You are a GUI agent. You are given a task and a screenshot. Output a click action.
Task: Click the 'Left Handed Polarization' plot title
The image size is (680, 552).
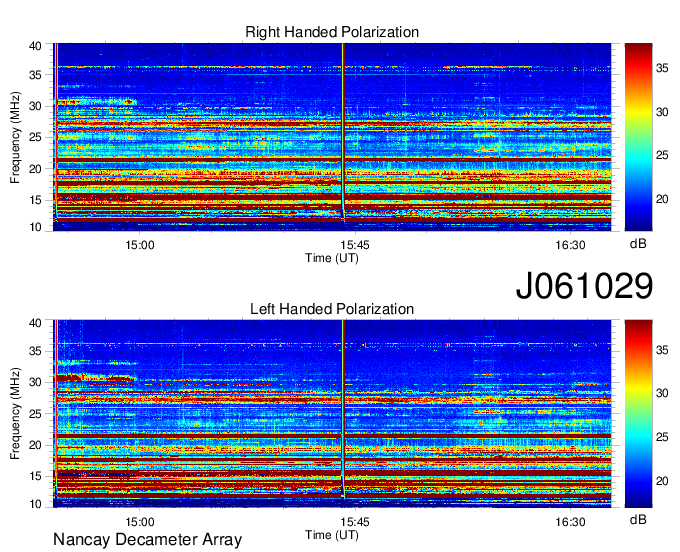(332, 309)
